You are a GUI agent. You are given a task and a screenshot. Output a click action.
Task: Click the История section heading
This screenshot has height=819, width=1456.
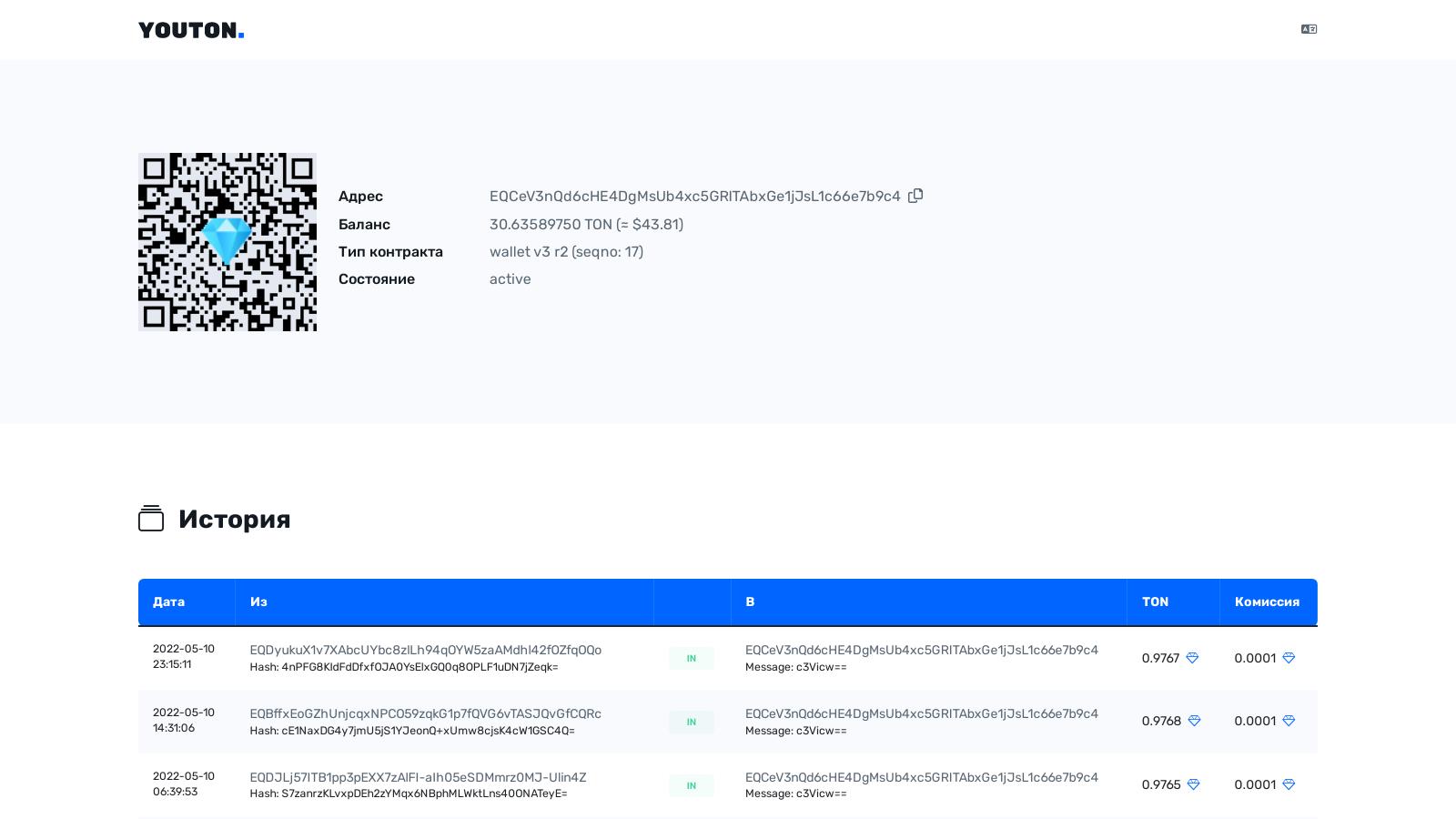[x=235, y=519]
